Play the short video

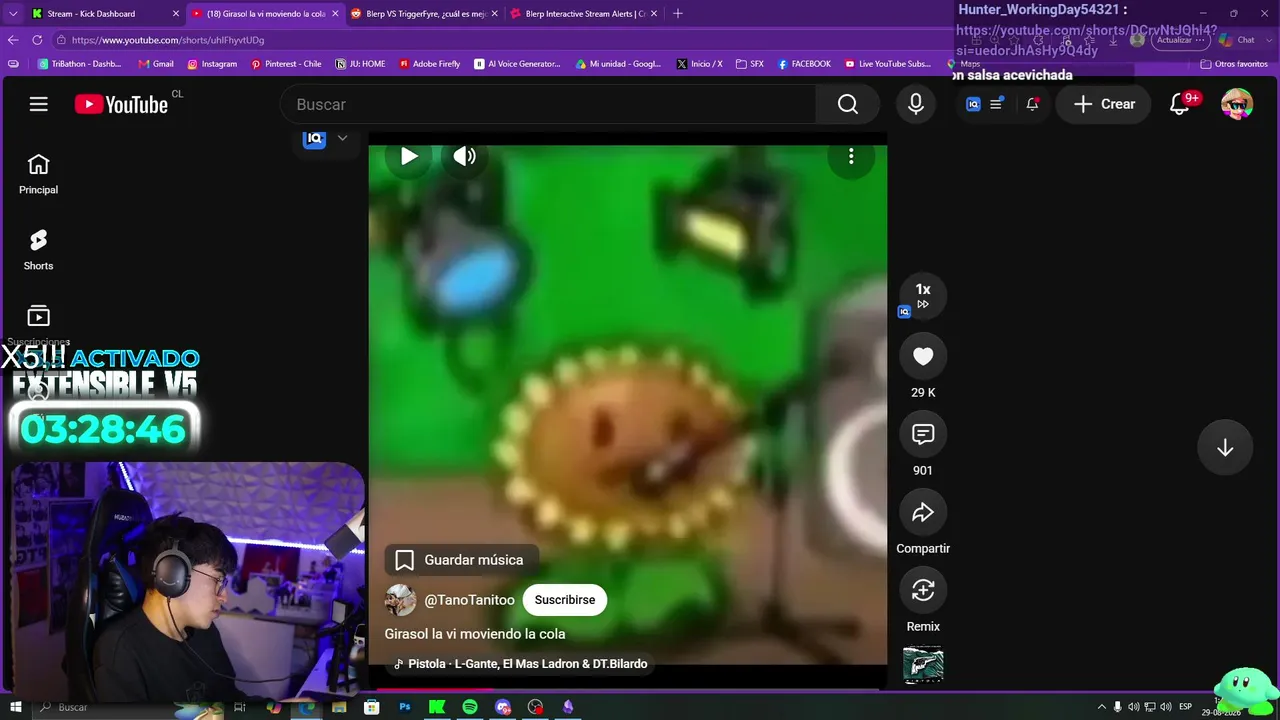tap(409, 156)
